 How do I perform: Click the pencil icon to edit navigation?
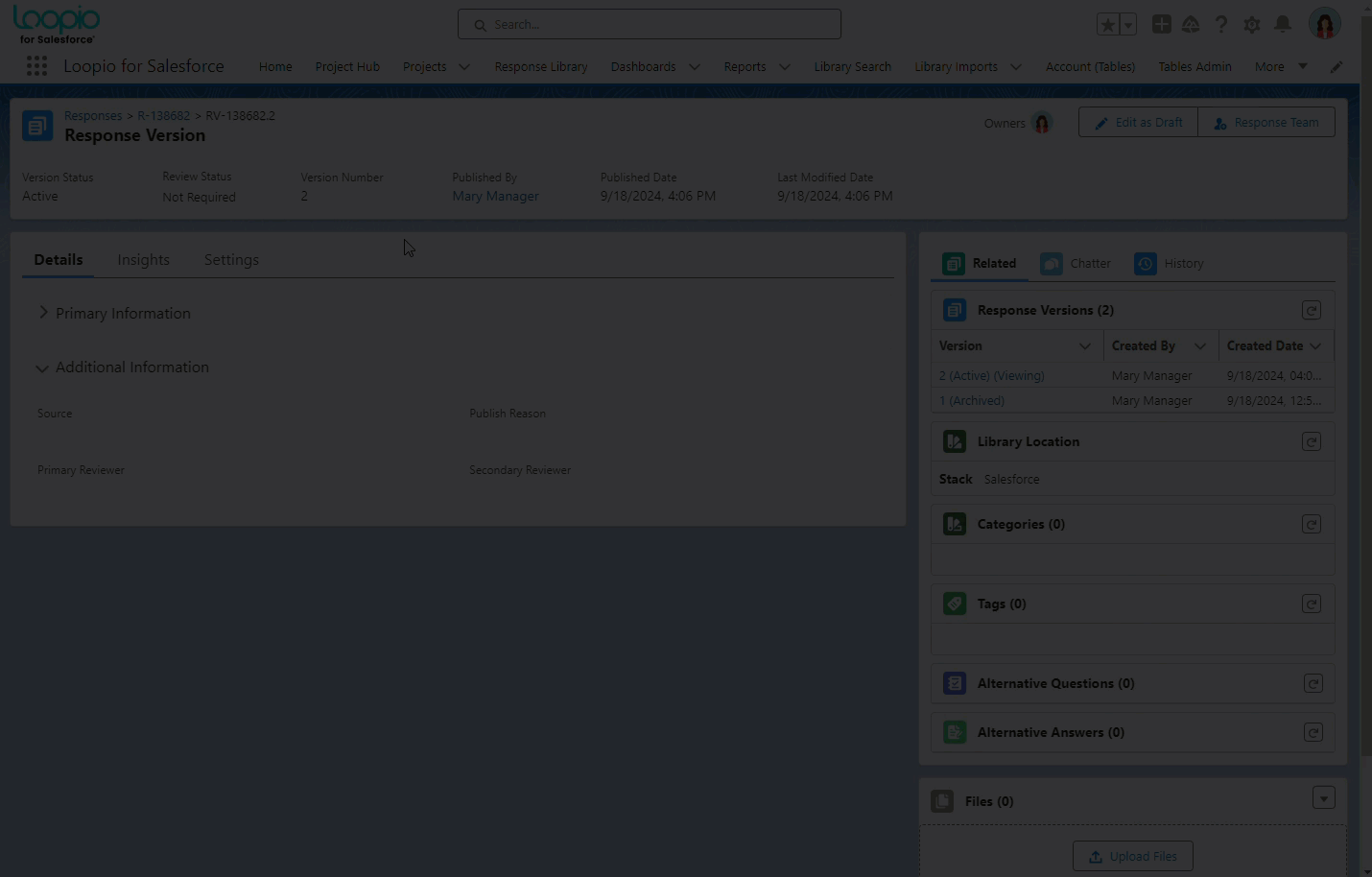tap(1337, 66)
